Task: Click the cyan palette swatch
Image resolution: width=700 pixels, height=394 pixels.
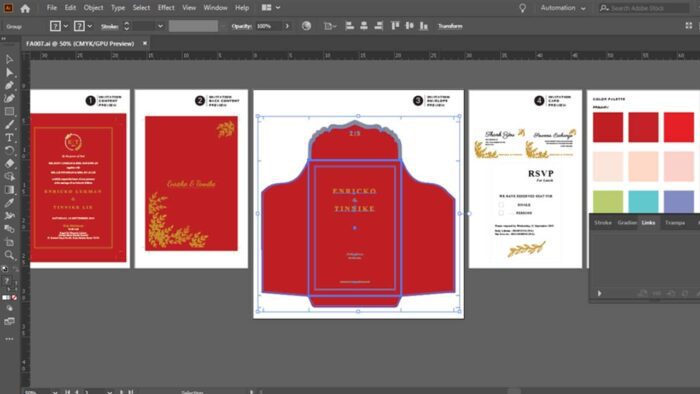Action: (x=643, y=202)
